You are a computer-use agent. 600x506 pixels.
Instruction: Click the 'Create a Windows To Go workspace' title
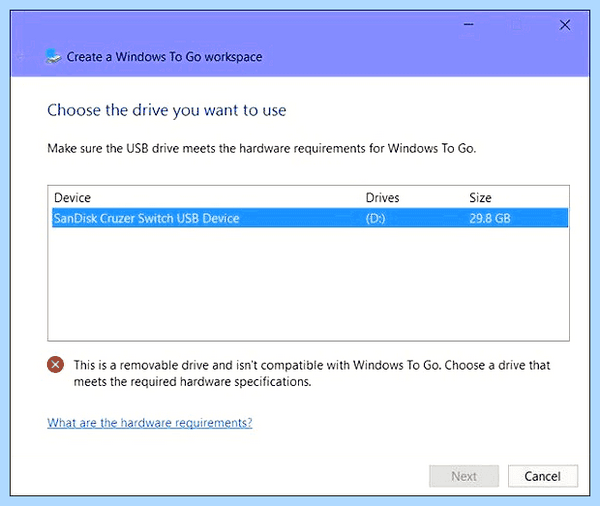[164, 57]
